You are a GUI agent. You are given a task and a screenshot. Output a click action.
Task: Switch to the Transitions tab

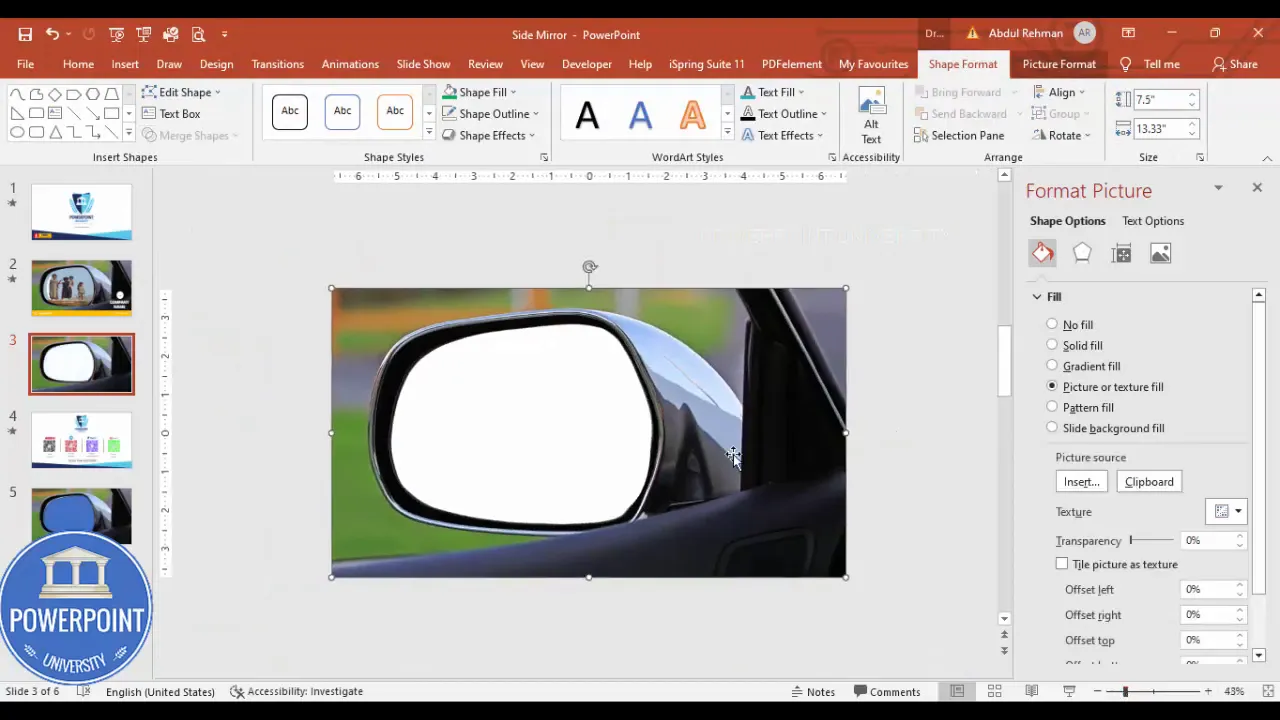click(277, 64)
